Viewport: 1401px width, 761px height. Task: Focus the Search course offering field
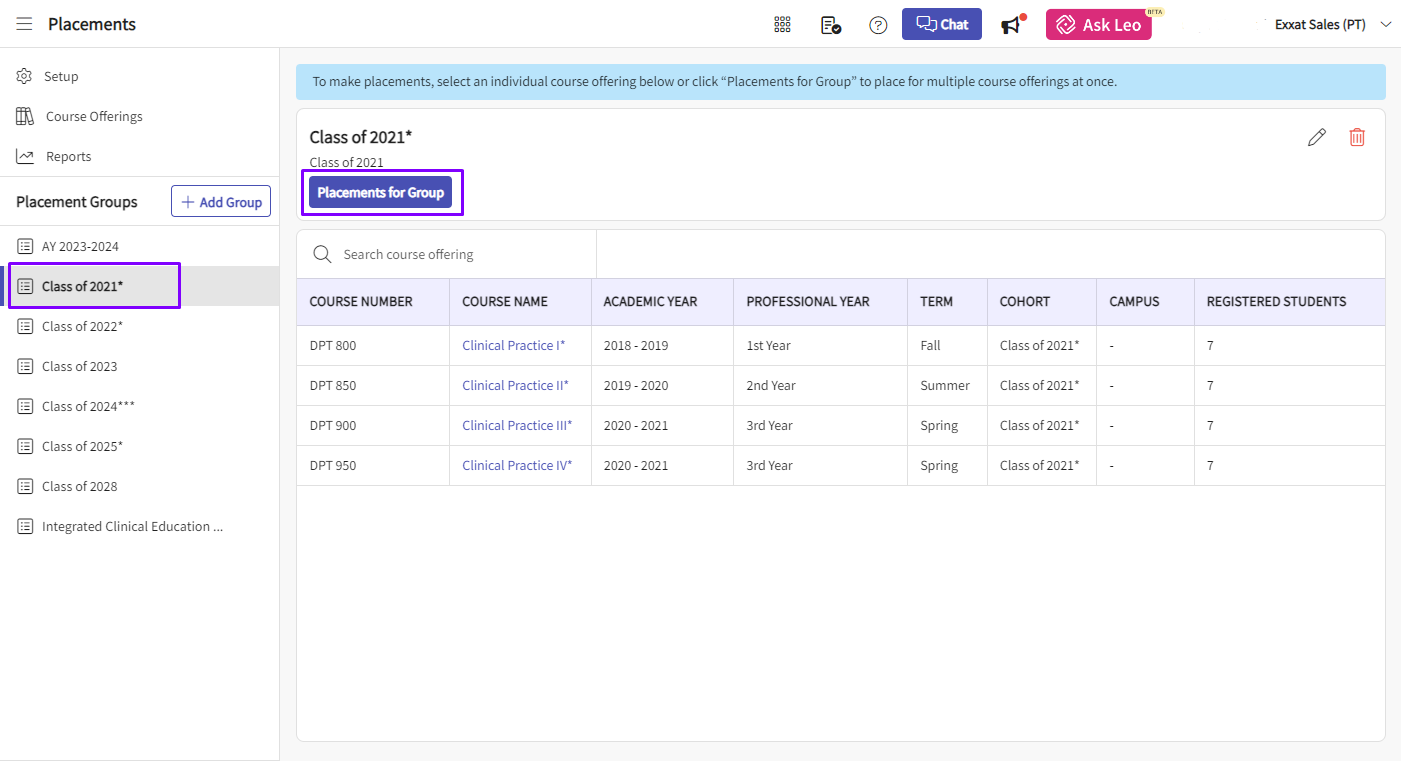(460, 254)
